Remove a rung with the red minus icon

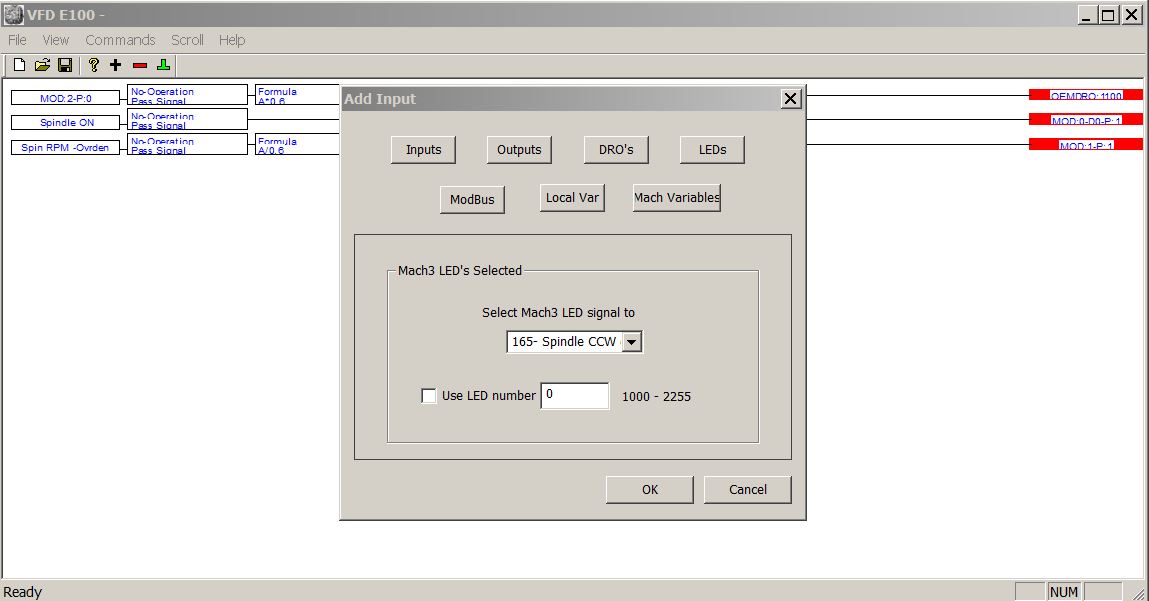point(140,66)
